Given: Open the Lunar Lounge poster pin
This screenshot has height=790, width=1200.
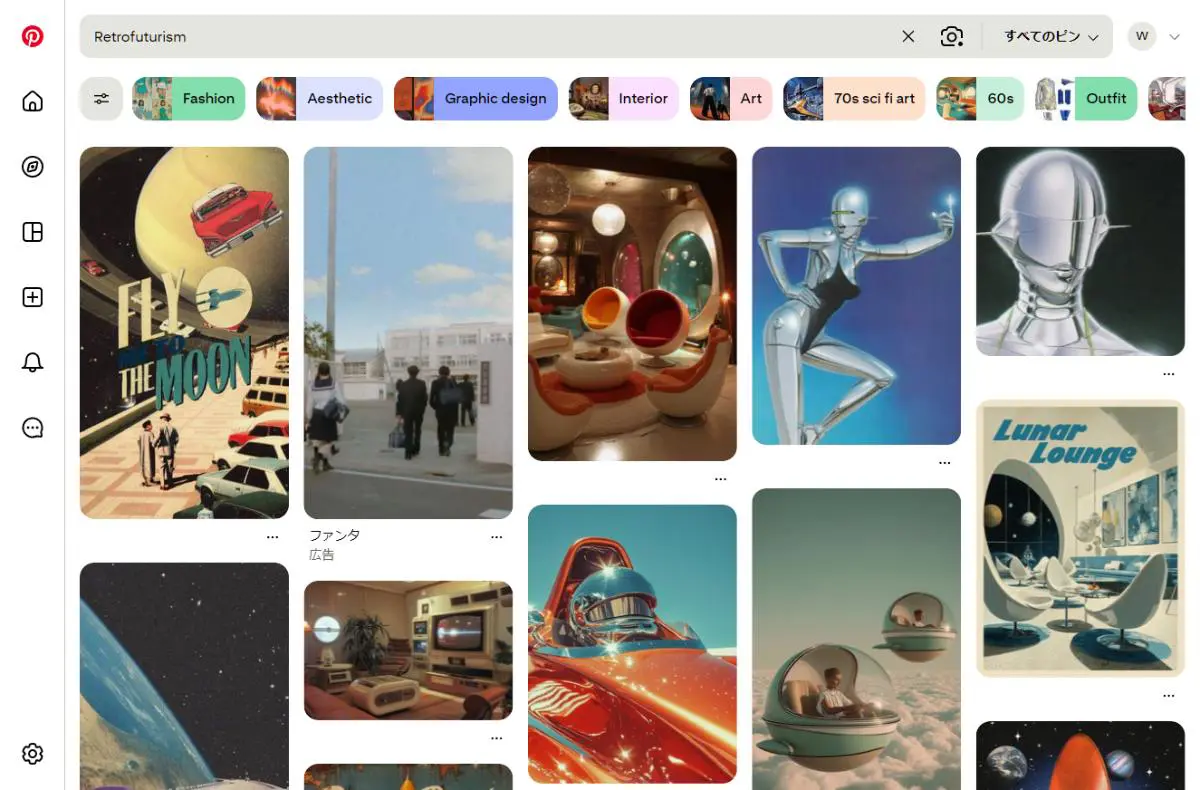Looking at the screenshot, I should coord(1080,538).
